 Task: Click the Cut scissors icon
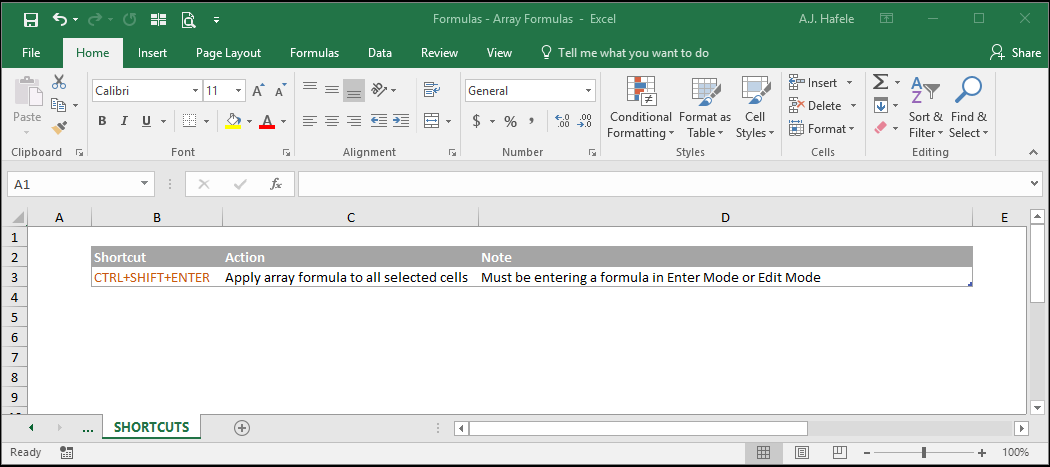pos(59,82)
